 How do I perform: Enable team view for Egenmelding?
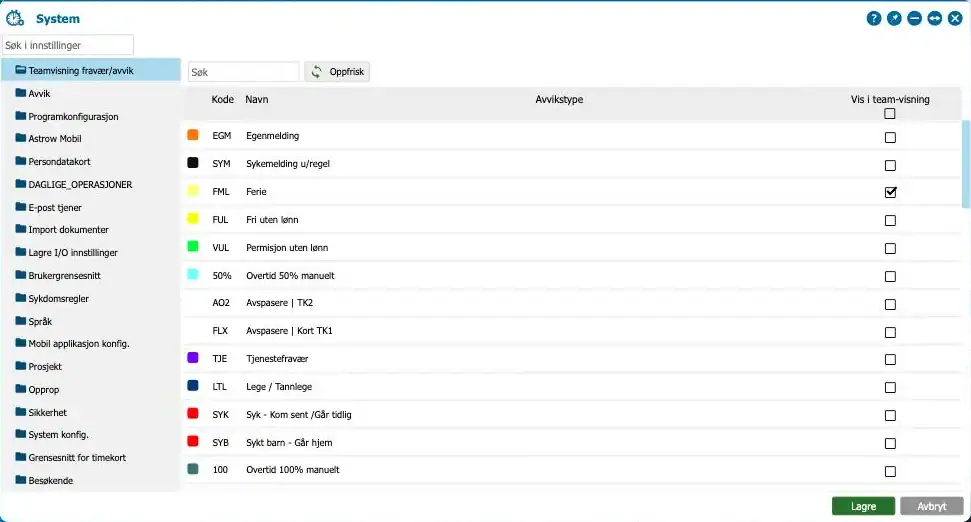pyautogui.click(x=890, y=137)
